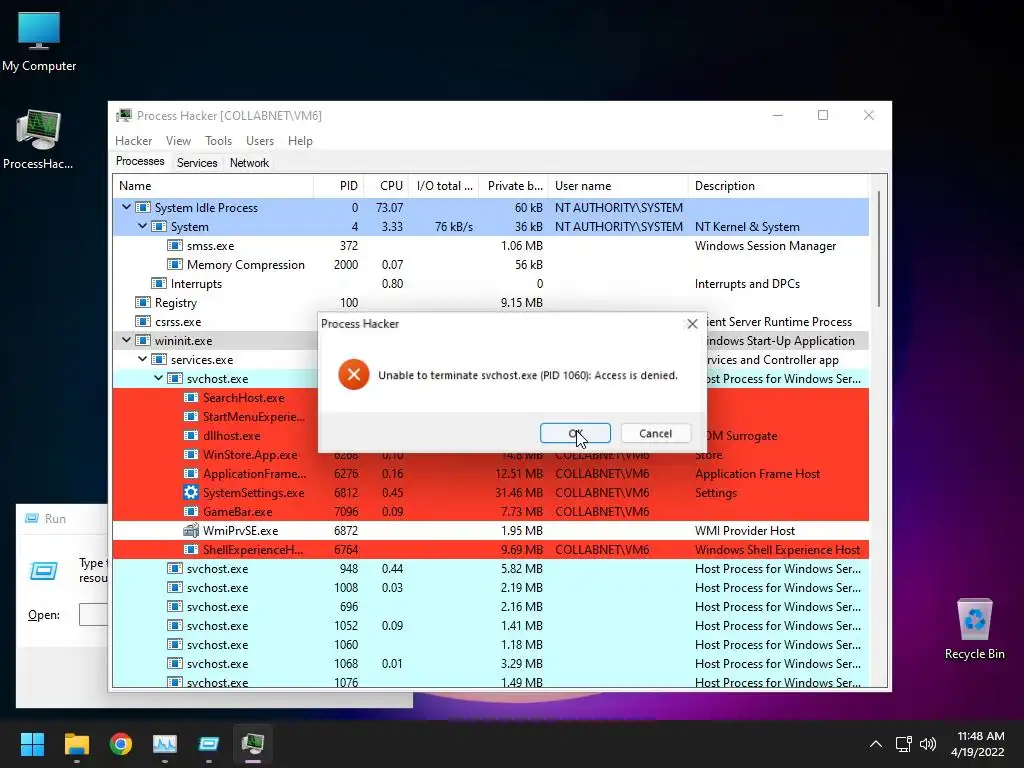Screen dimensions: 1024x768
Task: Click the smss.exe process icon
Action: (x=174, y=246)
